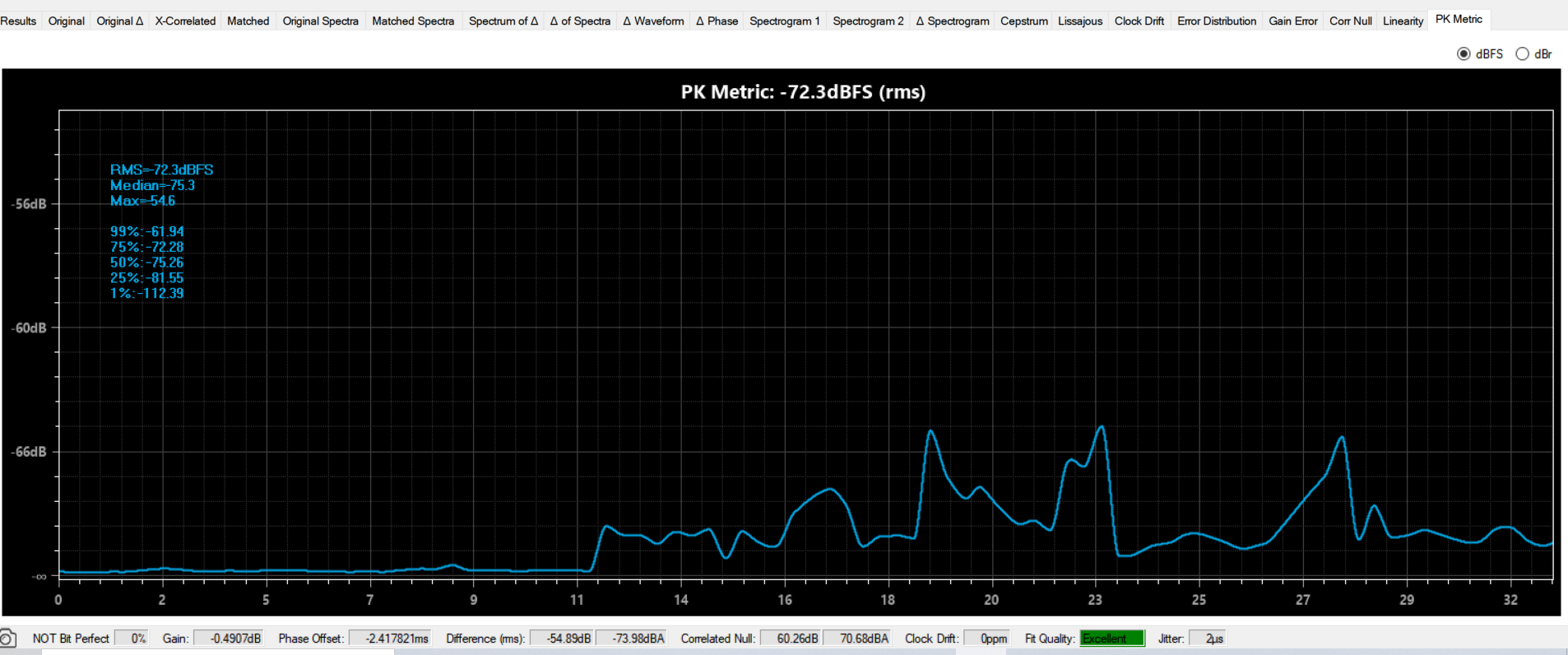Open the Spectrogram 2 tab

click(868, 21)
